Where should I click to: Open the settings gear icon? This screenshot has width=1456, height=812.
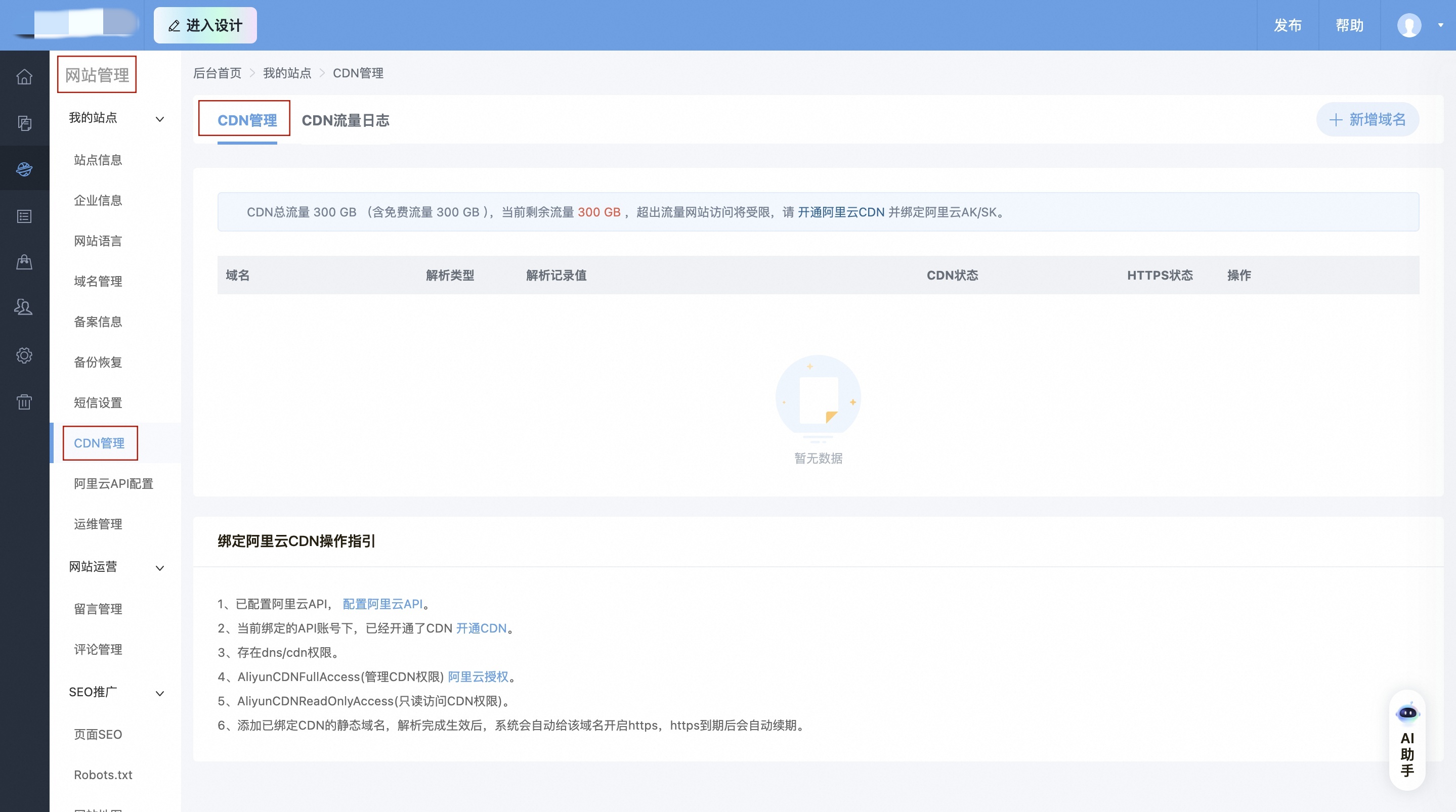(24, 355)
